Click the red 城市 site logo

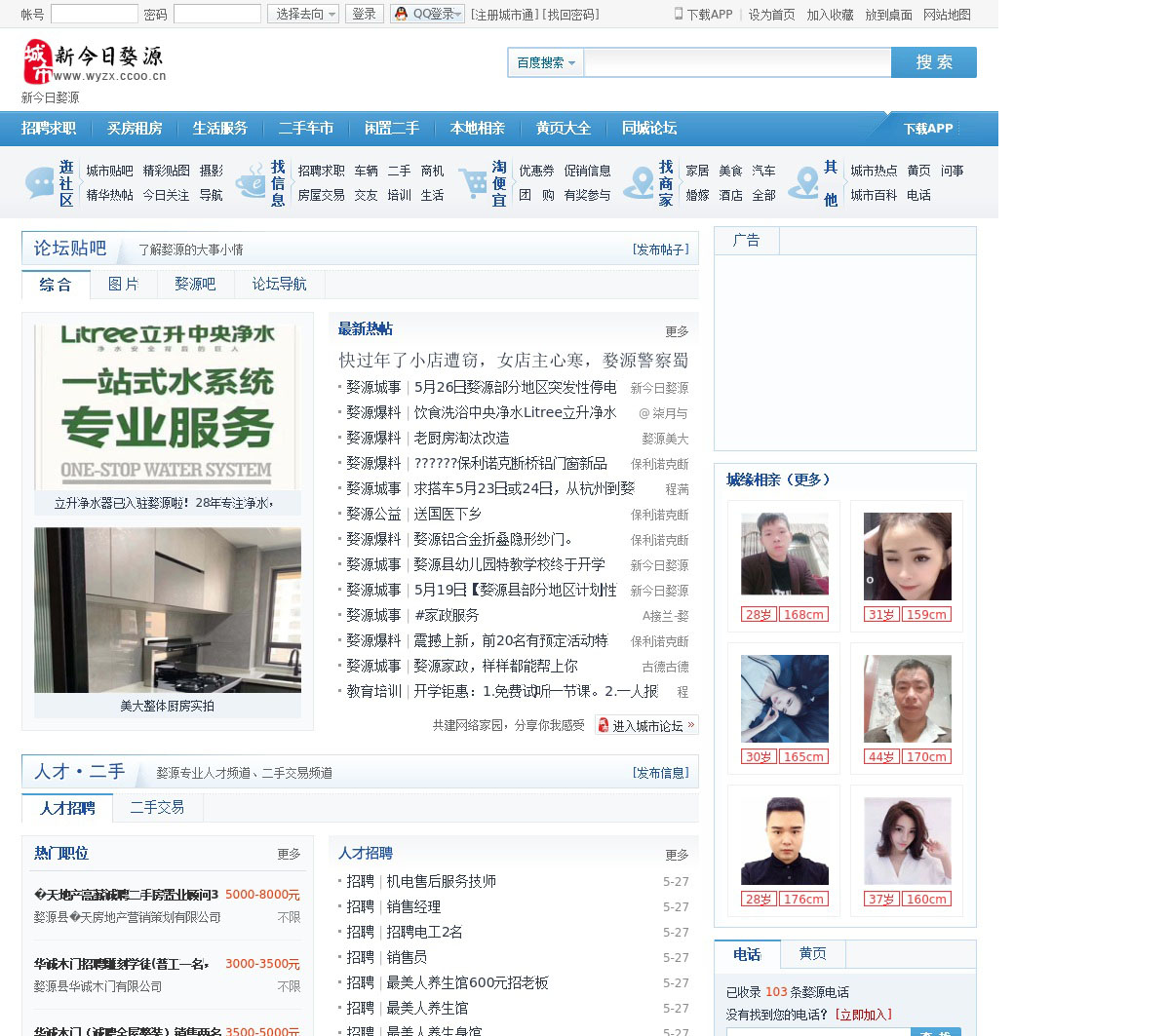pos(38,61)
